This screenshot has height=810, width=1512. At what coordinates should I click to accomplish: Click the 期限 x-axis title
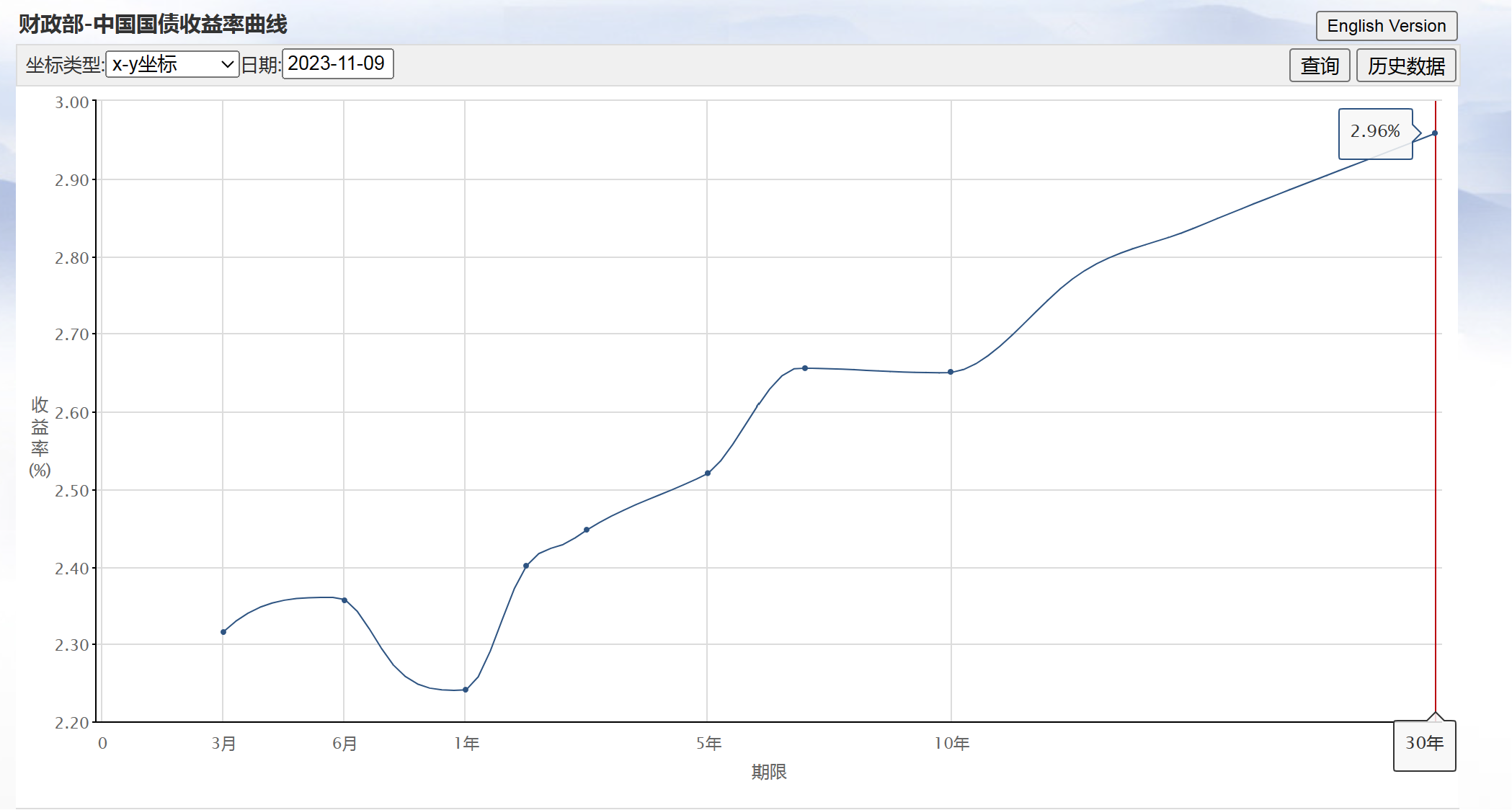pos(768,772)
